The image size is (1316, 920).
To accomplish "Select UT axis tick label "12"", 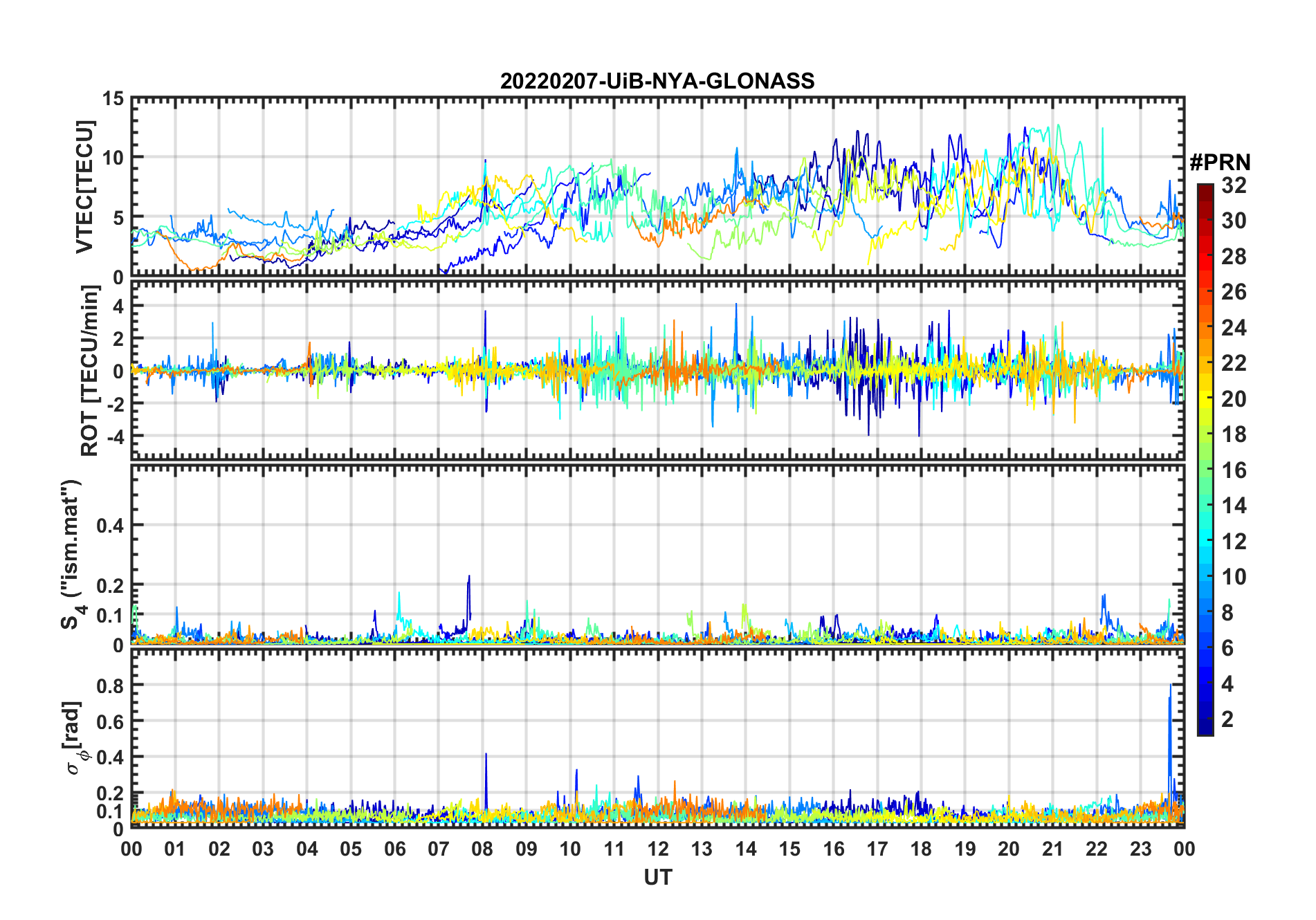I will (x=658, y=849).
